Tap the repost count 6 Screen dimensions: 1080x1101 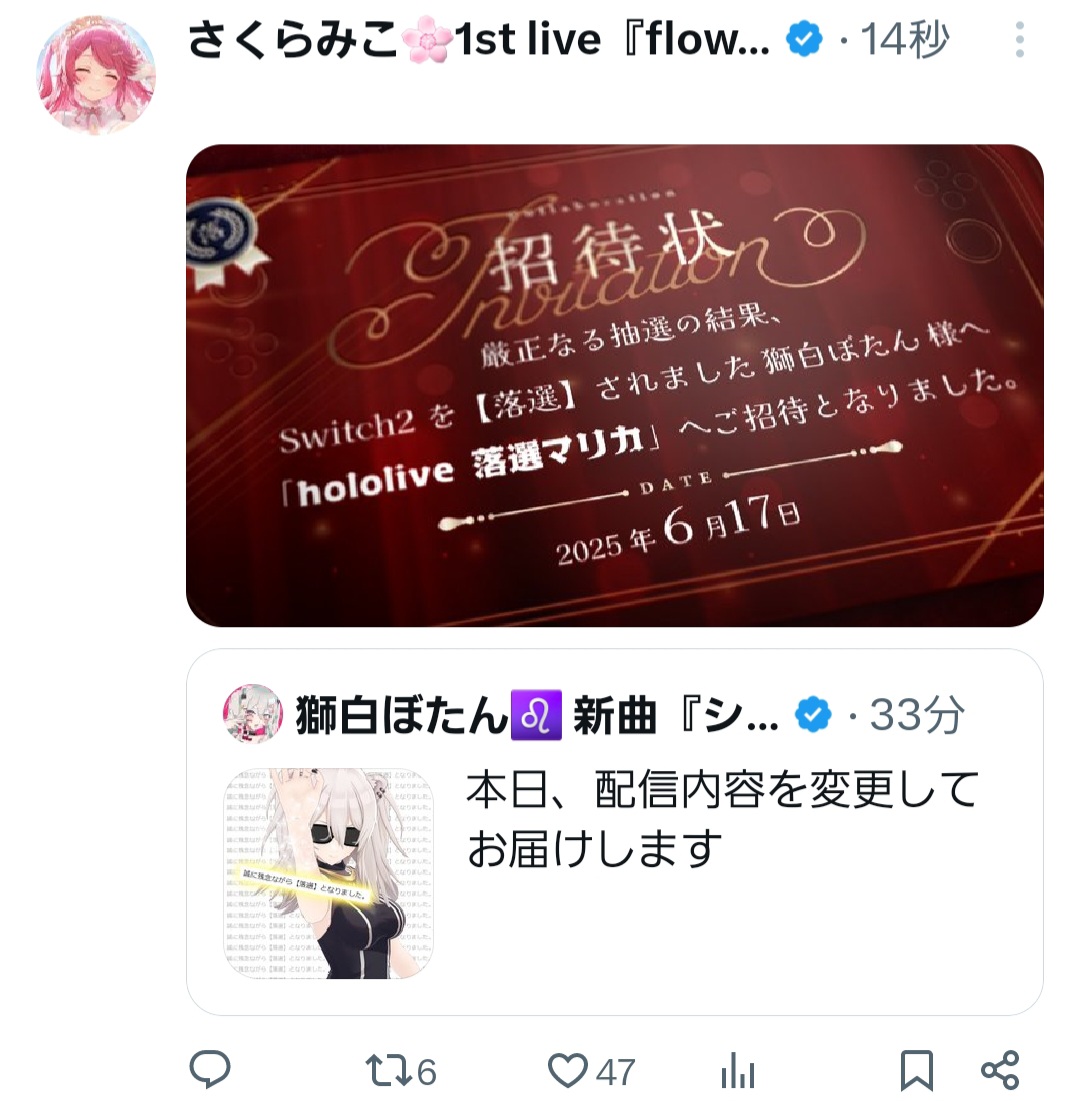pos(426,1072)
